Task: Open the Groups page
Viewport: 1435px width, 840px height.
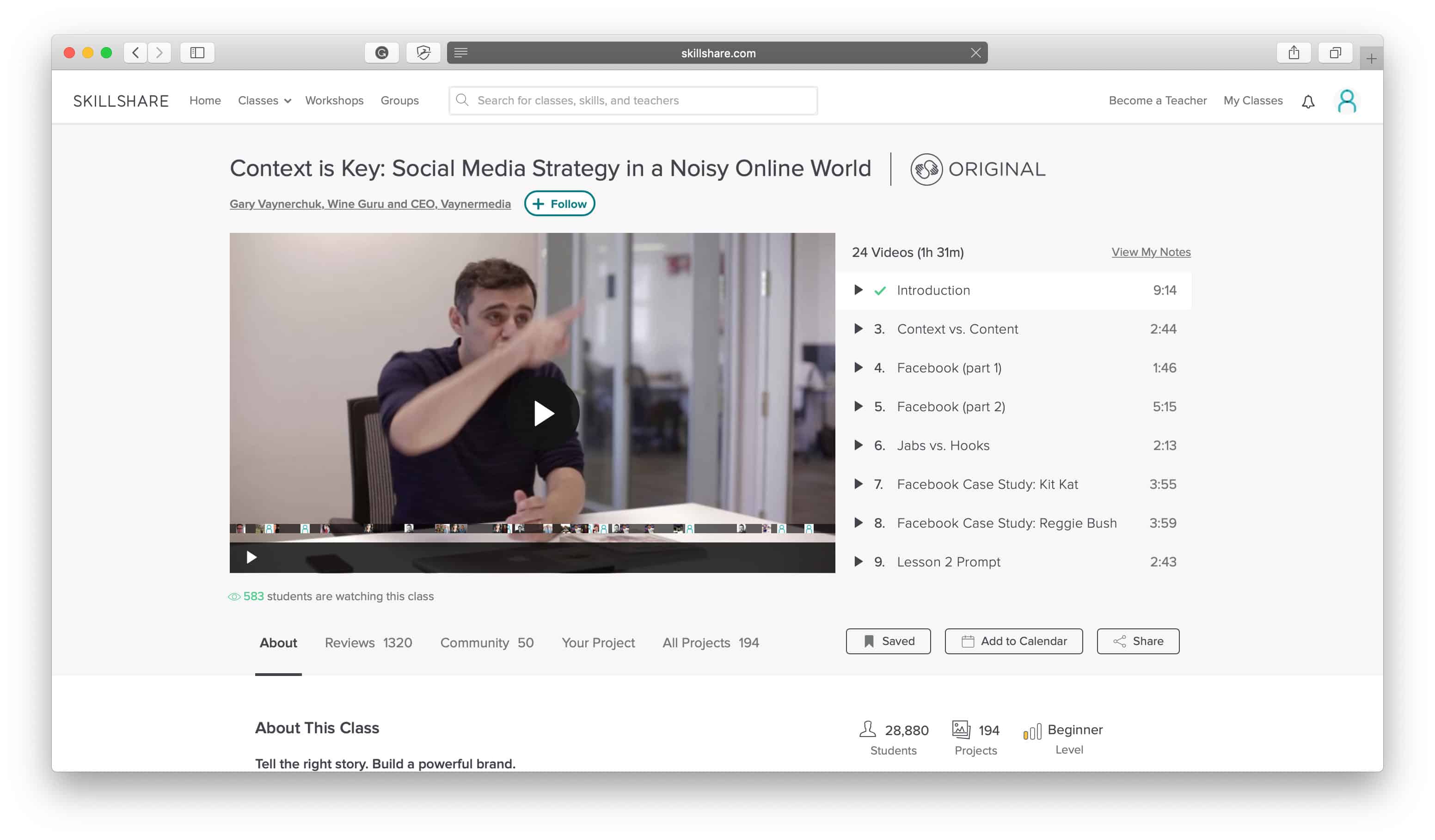Action: point(400,101)
